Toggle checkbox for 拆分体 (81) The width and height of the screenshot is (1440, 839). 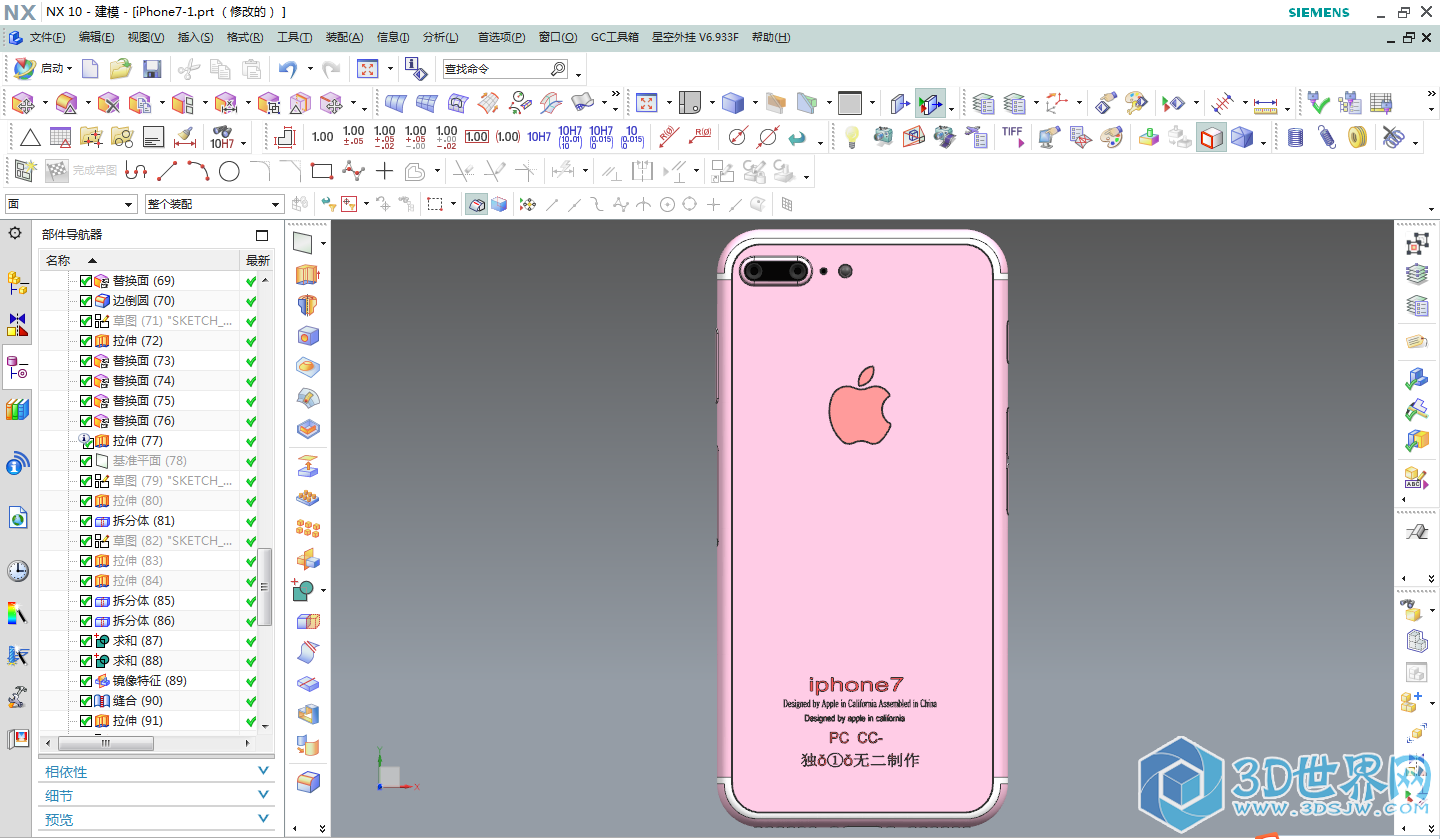[x=86, y=521]
